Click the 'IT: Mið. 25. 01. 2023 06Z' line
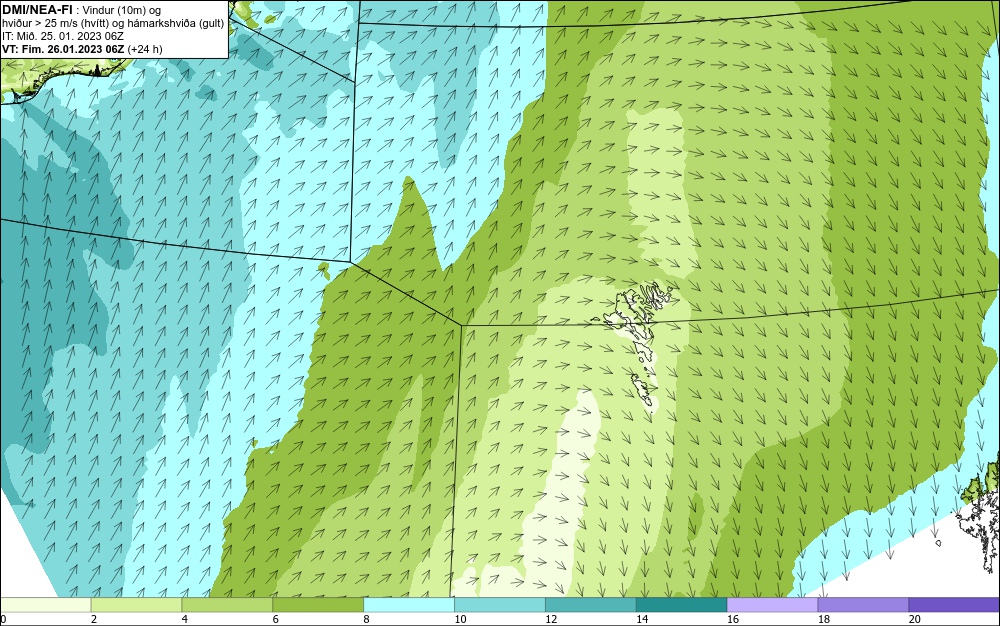This screenshot has height=626, width=1000. [x=63, y=36]
